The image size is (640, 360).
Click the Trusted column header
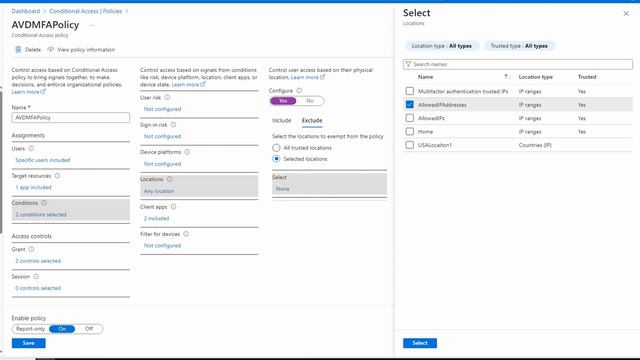tap(587, 77)
